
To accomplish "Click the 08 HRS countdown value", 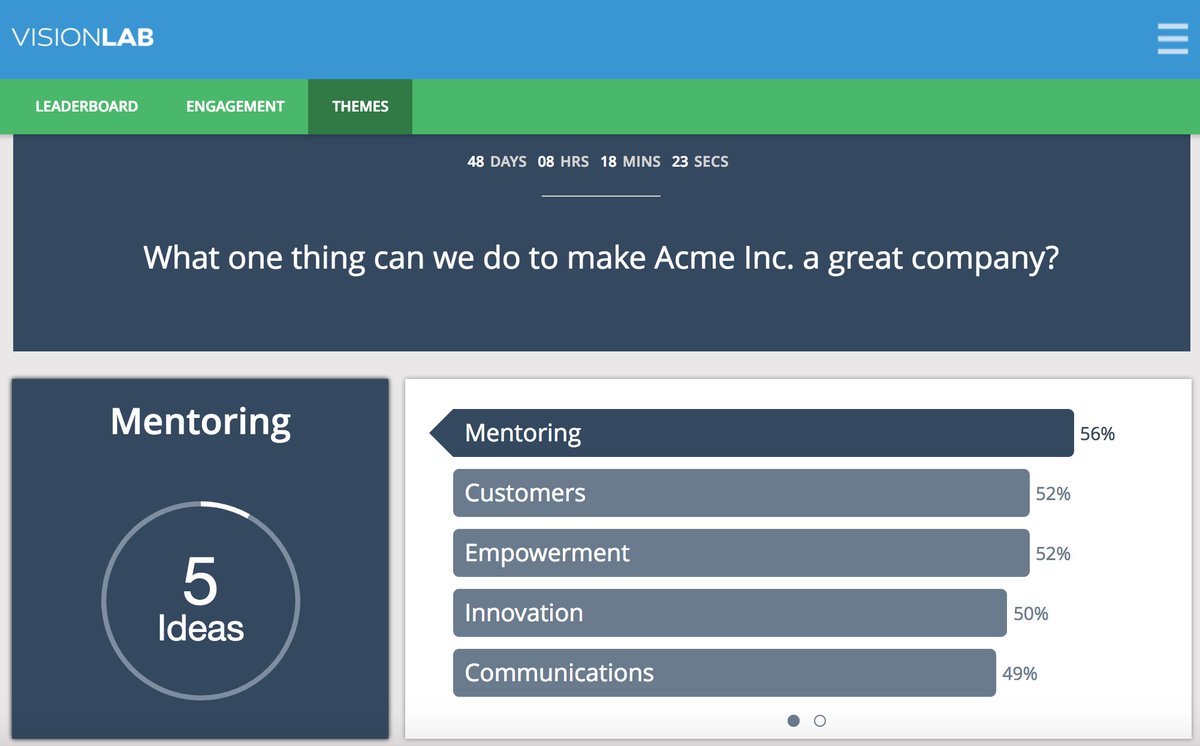I will tap(563, 161).
